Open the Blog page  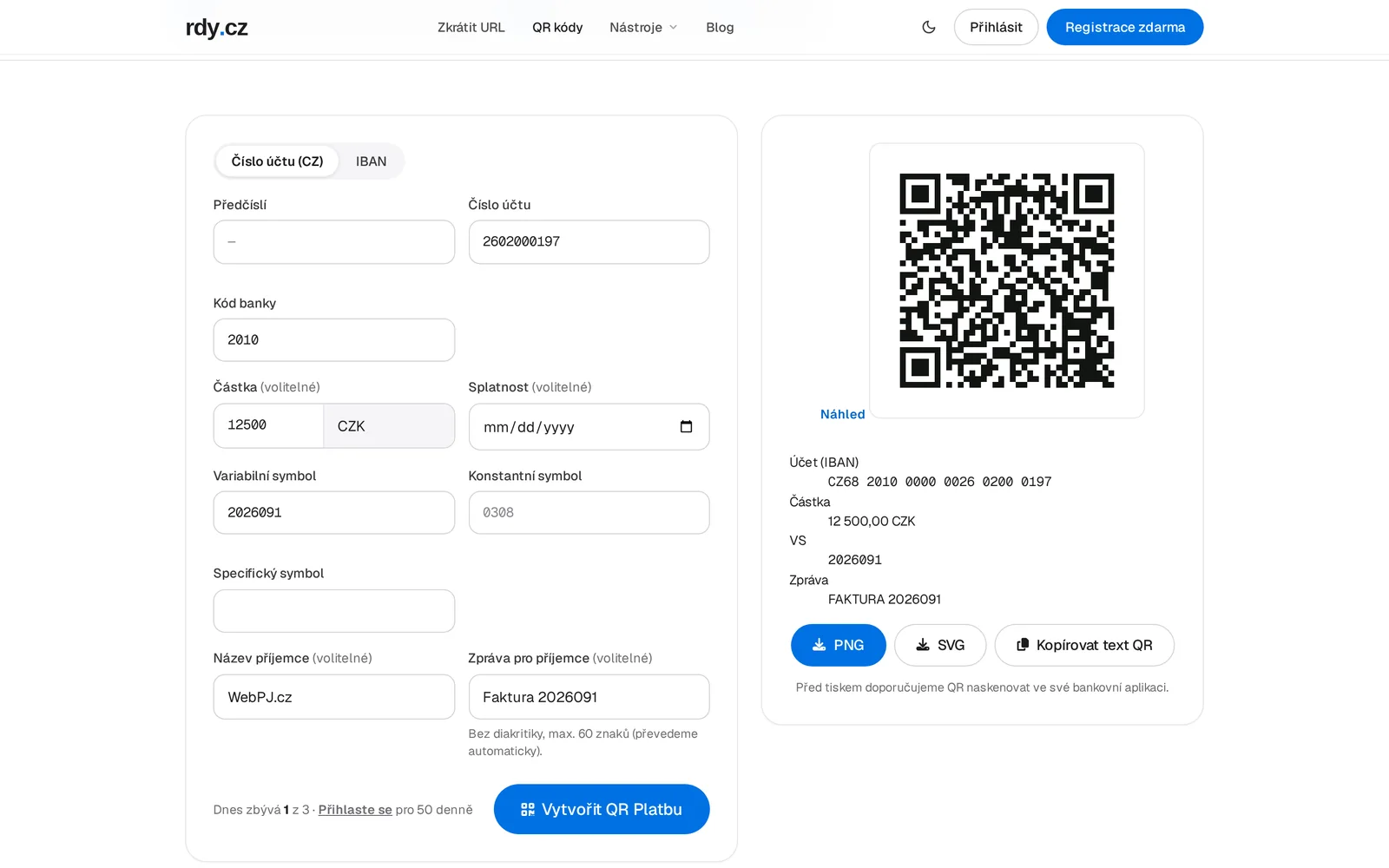720,28
